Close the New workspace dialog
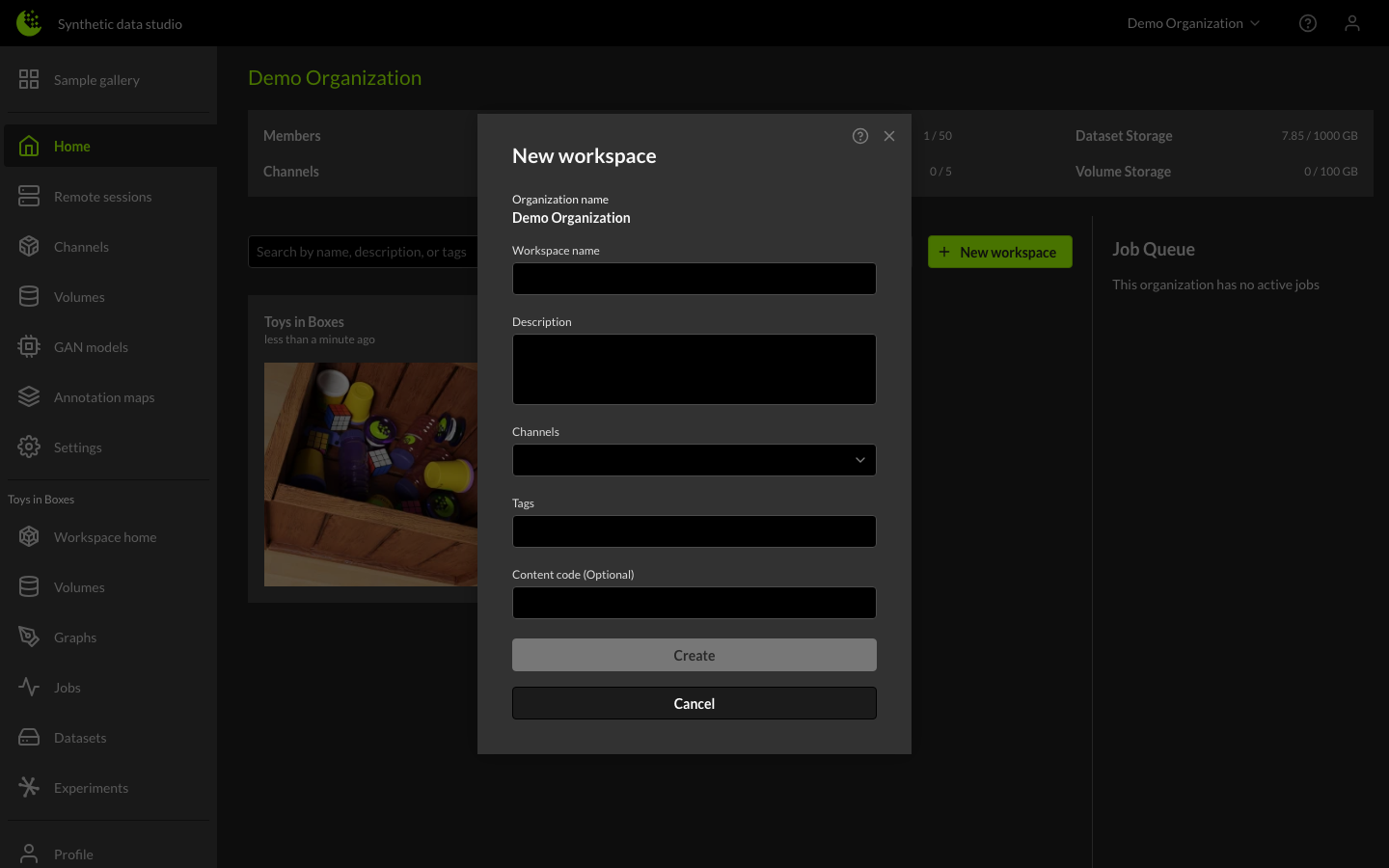 tap(889, 136)
